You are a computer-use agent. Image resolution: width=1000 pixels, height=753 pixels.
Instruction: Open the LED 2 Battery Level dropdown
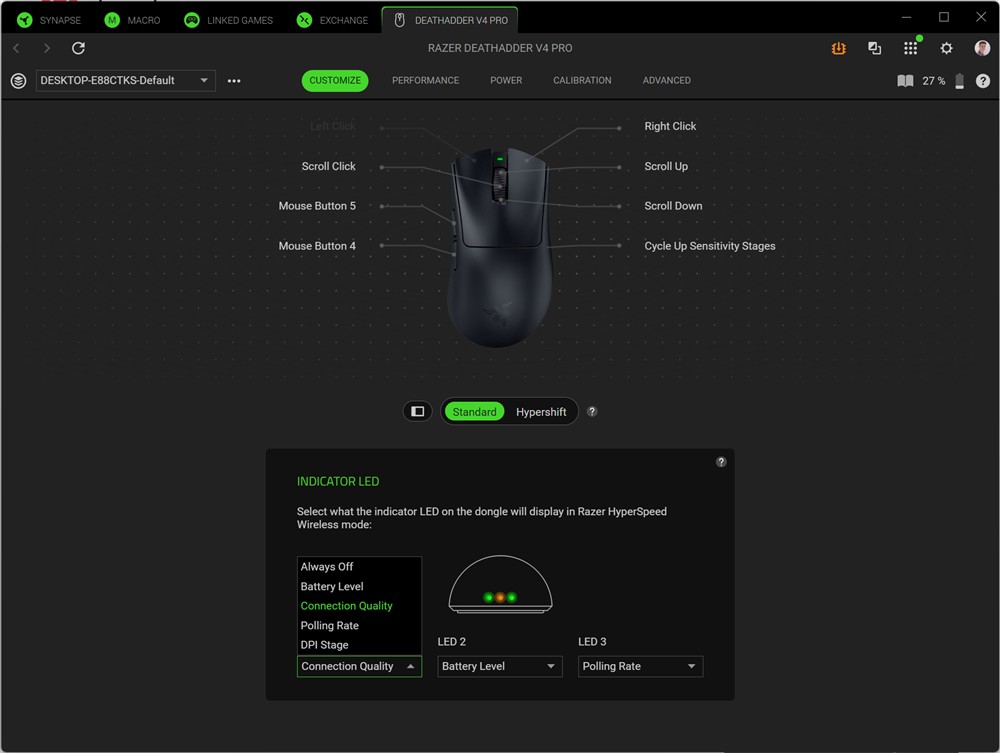click(499, 666)
